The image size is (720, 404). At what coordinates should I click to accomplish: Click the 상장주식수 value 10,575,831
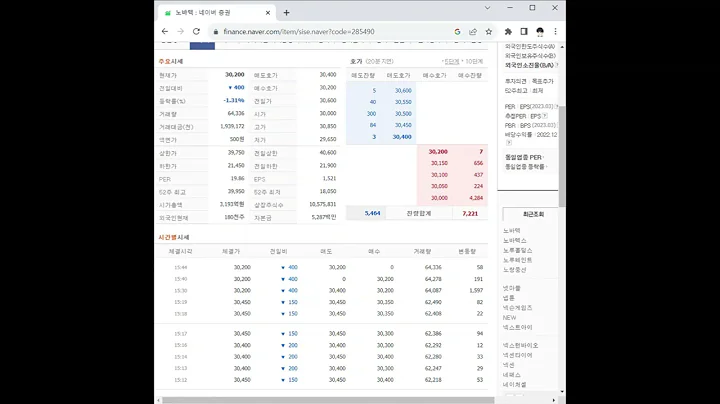click(322, 204)
